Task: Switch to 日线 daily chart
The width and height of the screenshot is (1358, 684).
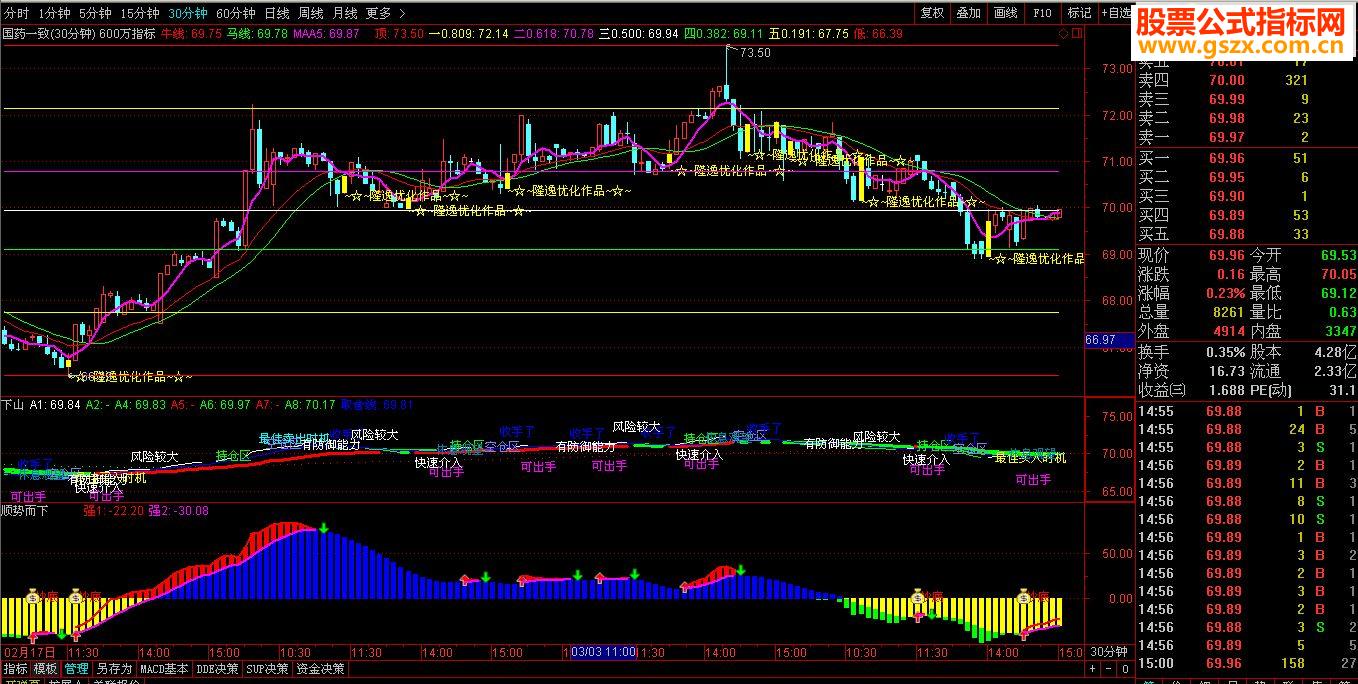Action: coord(277,13)
